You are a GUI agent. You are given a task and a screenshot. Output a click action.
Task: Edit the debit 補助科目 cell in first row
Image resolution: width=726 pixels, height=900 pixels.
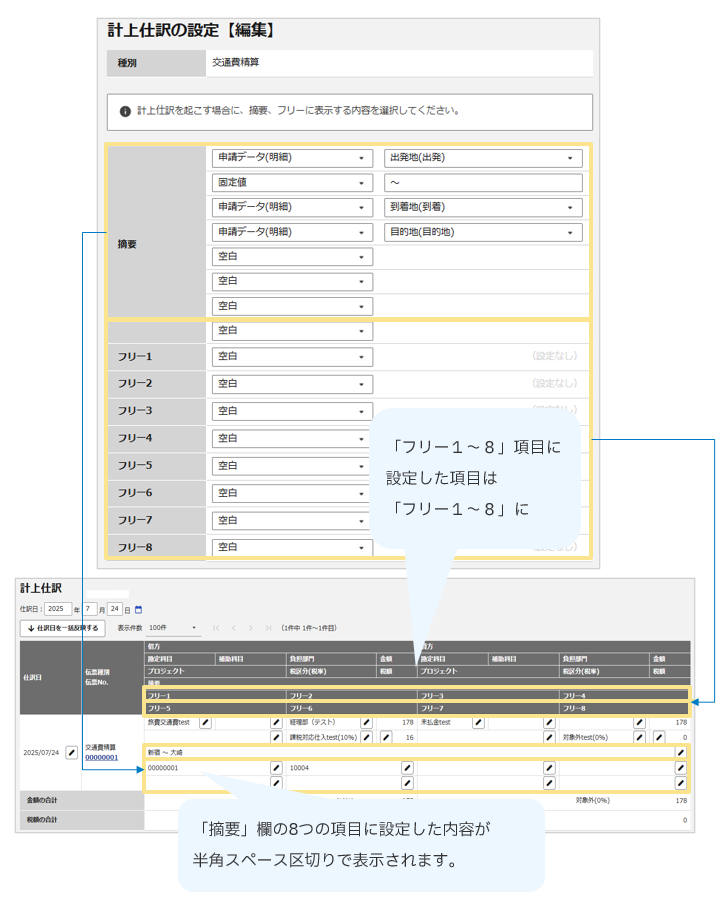point(276,722)
